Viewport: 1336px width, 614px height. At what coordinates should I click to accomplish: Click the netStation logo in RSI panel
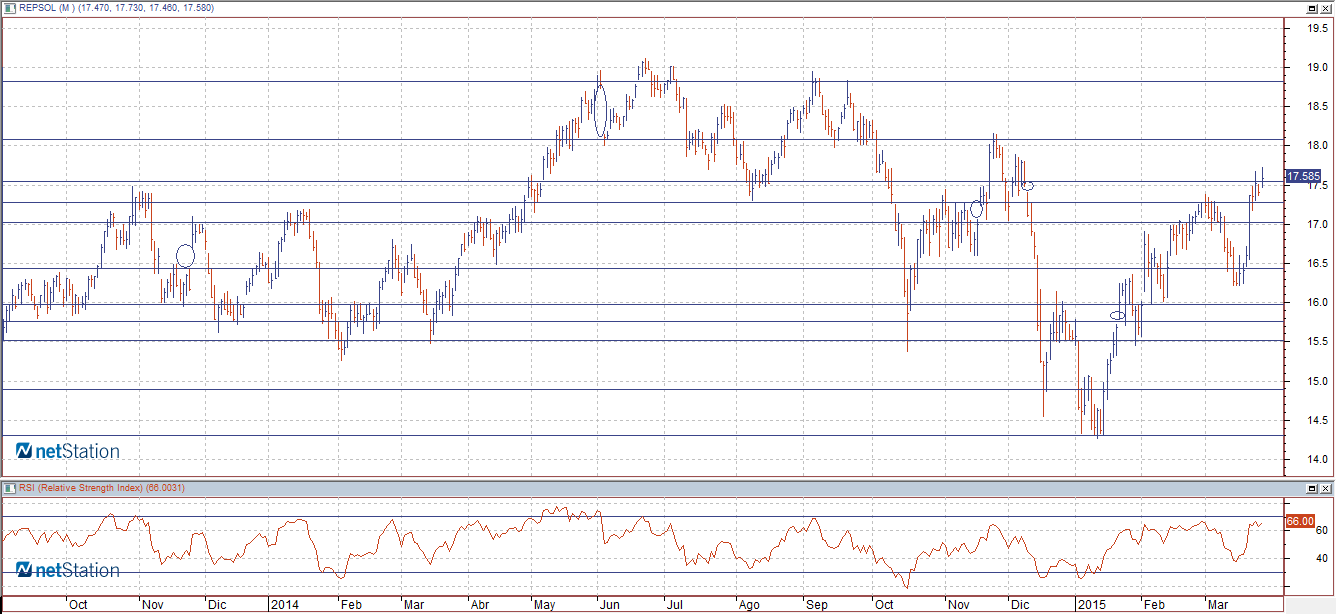pyautogui.click(x=67, y=570)
